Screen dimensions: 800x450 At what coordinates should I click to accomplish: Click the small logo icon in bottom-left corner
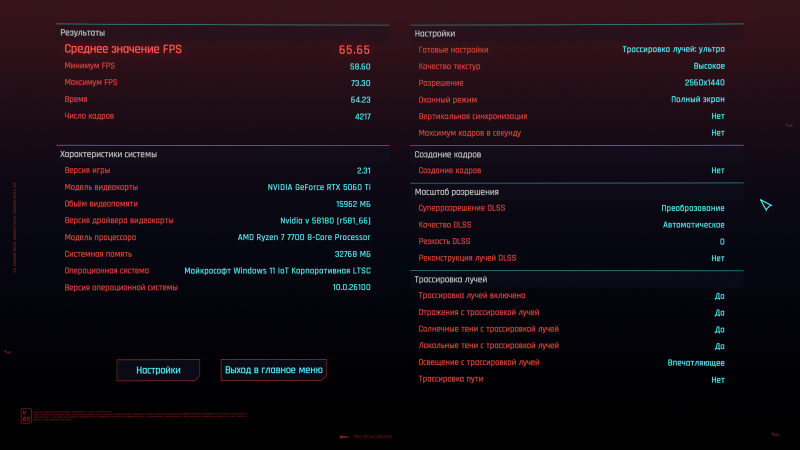pos(26,415)
